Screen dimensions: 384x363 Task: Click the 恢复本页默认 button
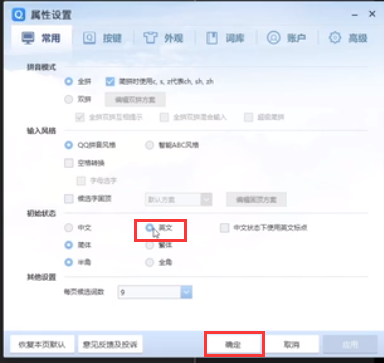42,344
